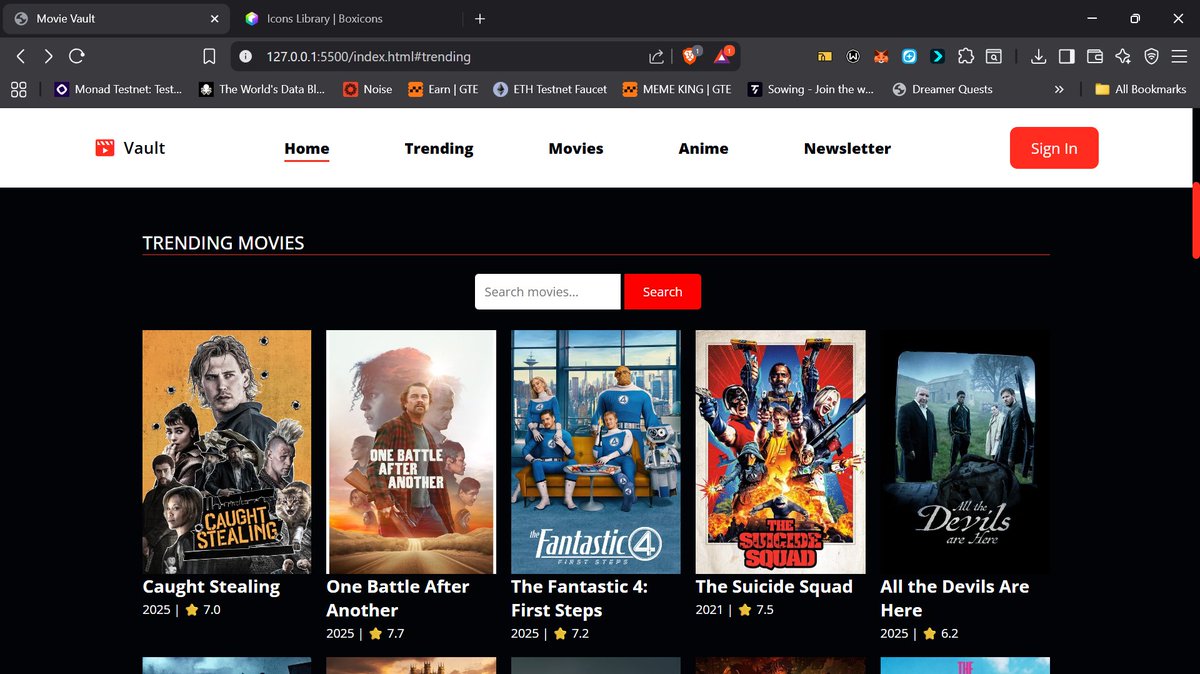This screenshot has height=674, width=1200.
Task: Bookmark this page using the bookmark icon
Action: (209, 57)
